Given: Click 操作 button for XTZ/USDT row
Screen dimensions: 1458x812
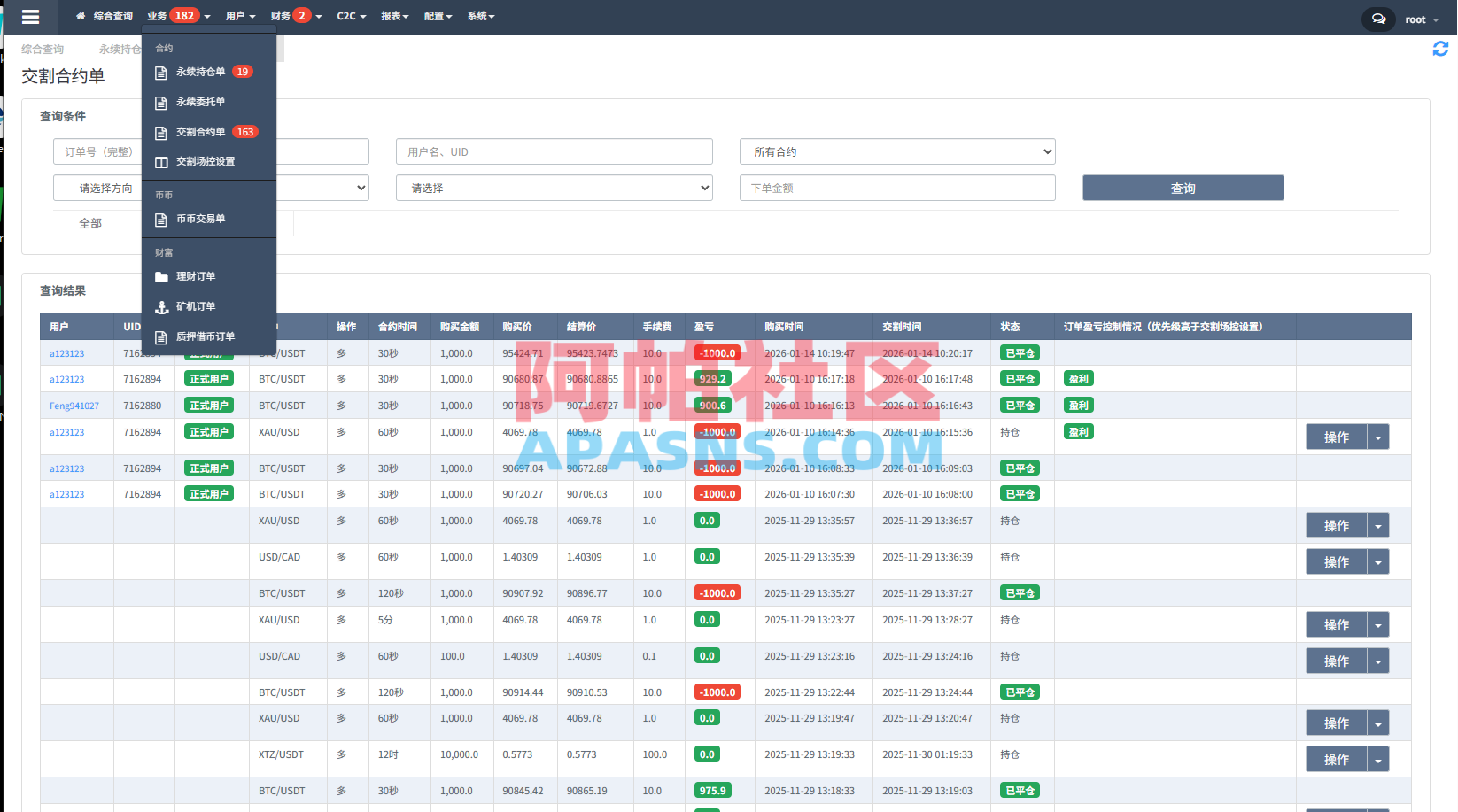Looking at the screenshot, I should (1336, 759).
